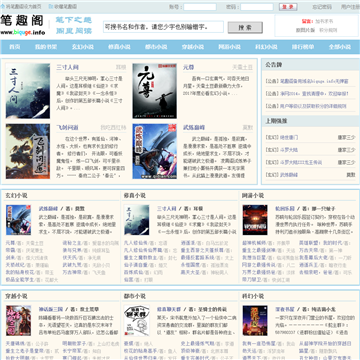Open the large 元尊 featured cover image
Viewport: 360px width, 360px height.
(155, 91)
